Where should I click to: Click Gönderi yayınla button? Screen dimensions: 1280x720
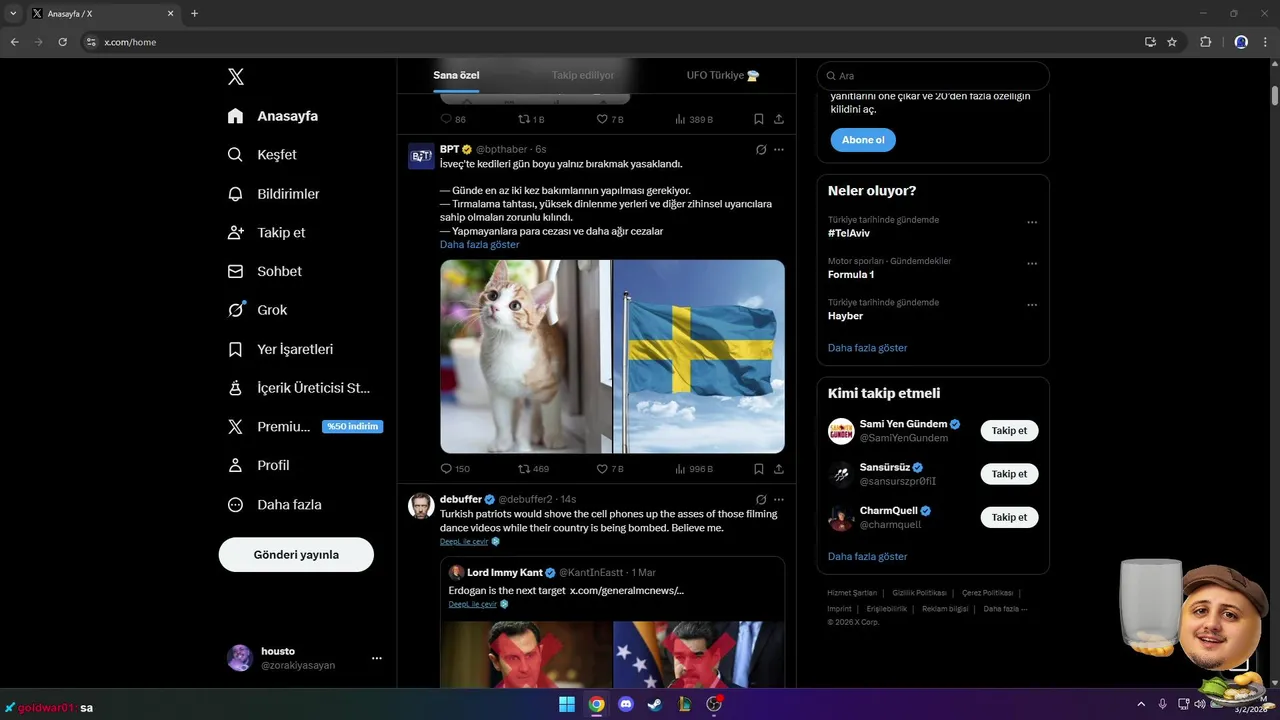coord(296,554)
